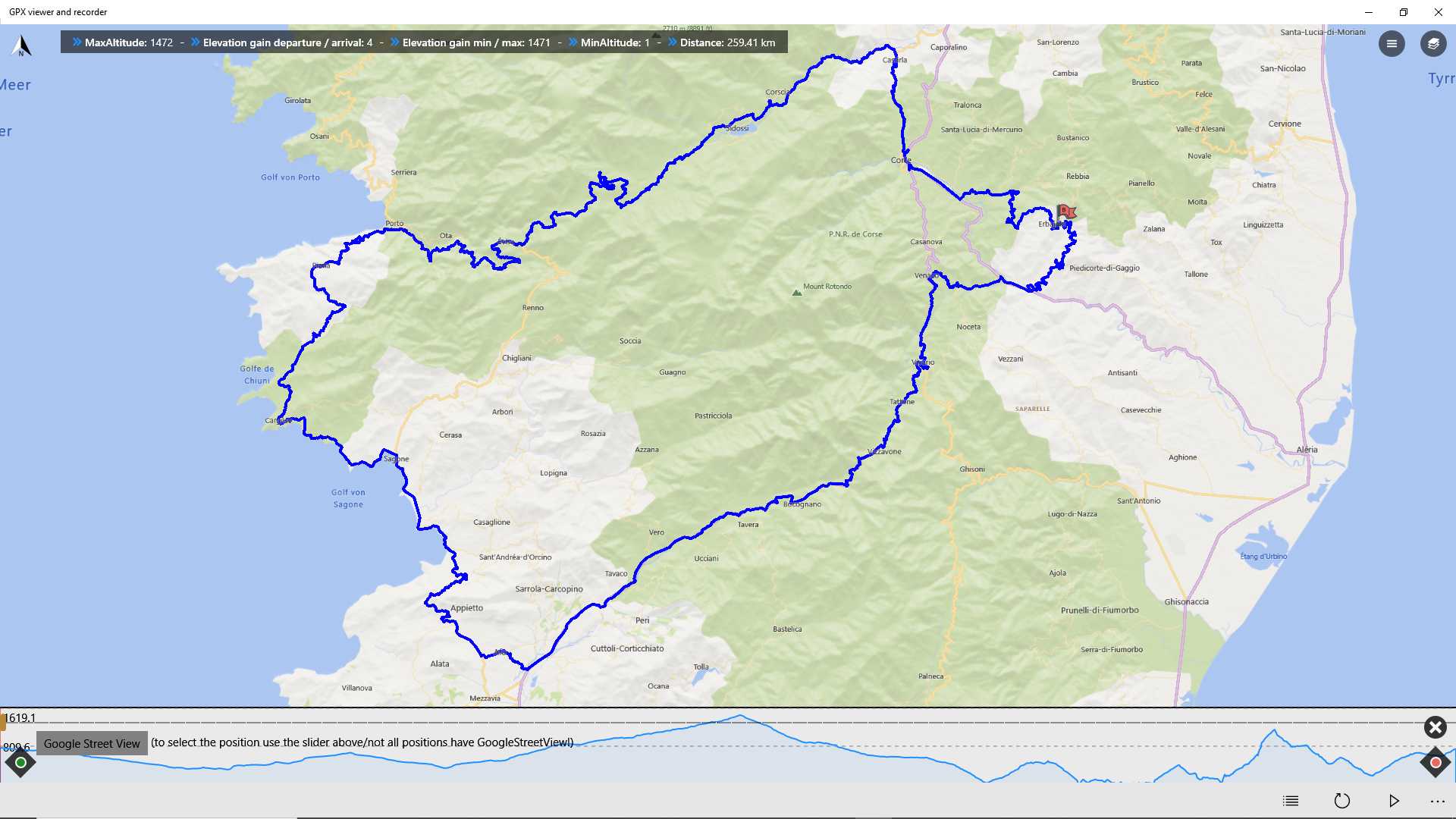
Task: Click the circular refresh icon
Action: (1342, 801)
